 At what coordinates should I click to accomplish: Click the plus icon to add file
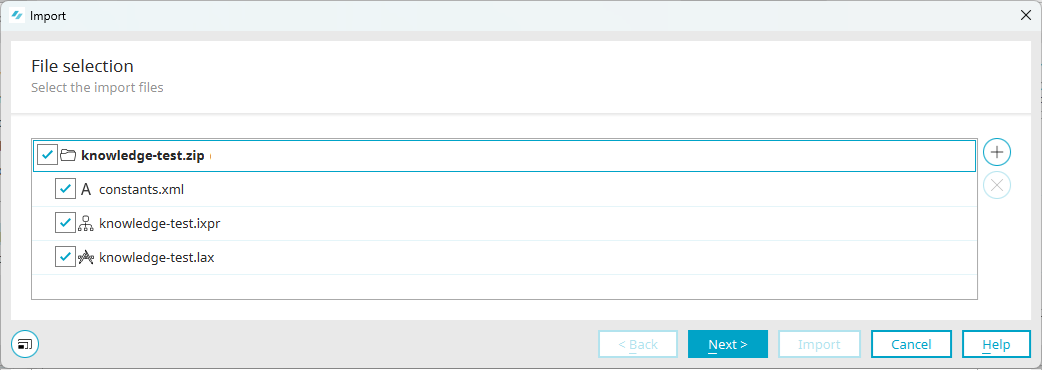(997, 152)
